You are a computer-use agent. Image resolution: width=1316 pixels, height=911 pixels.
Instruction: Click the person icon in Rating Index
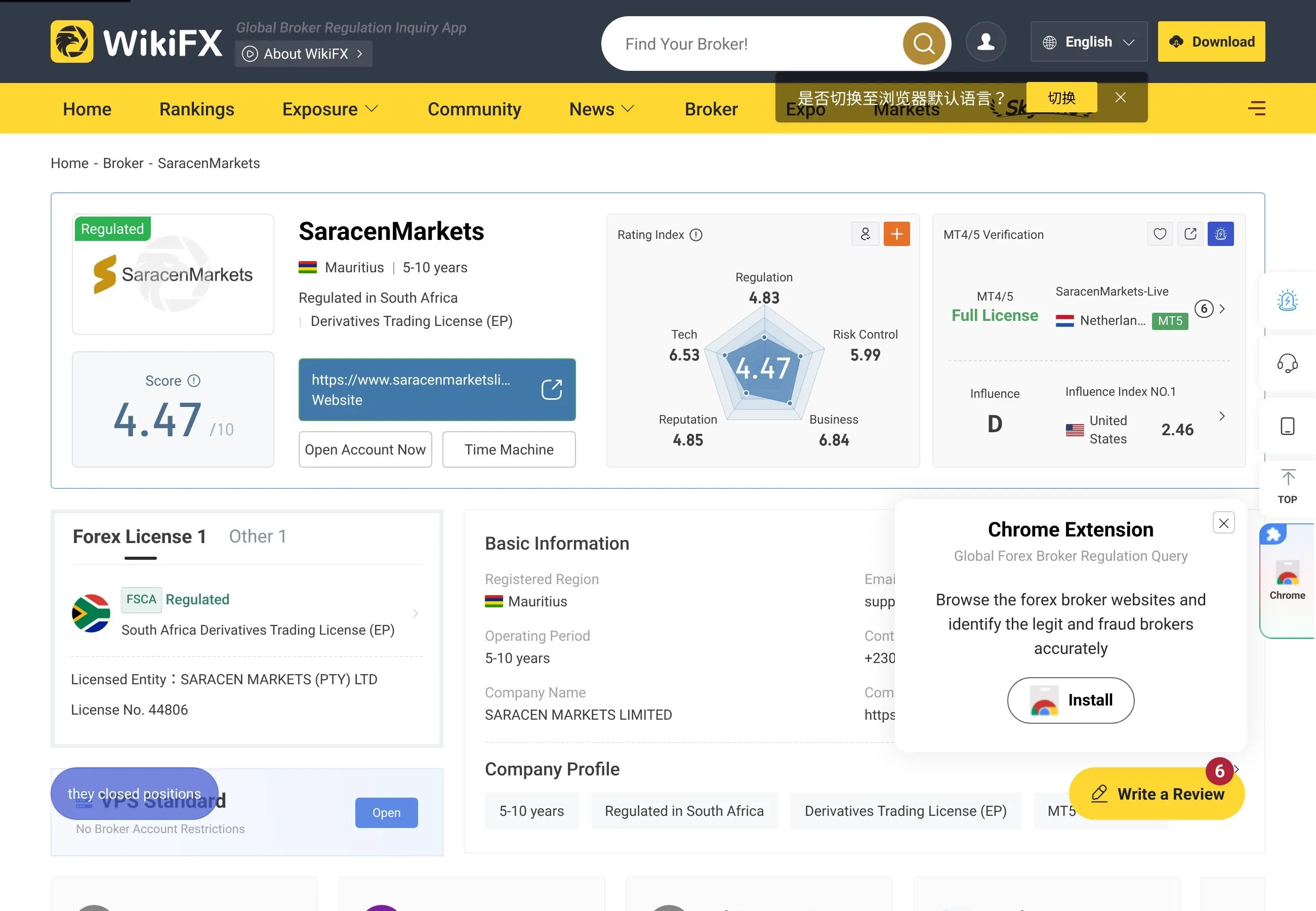[865, 234]
